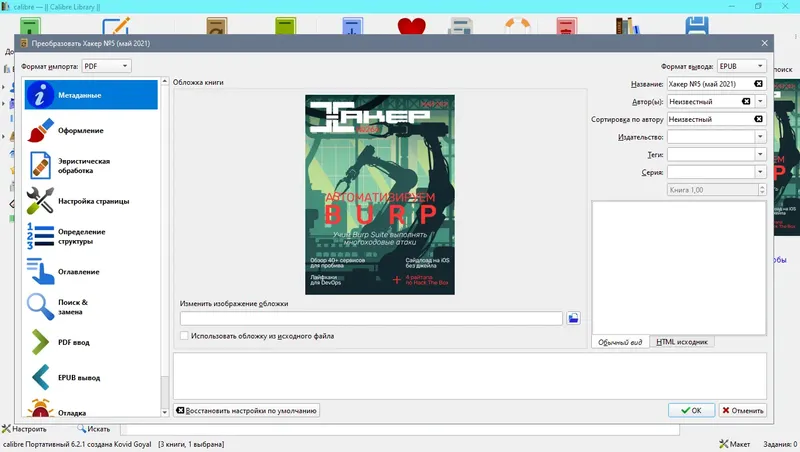Viewport: 800px width, 452px height.
Task: Clear the Сортировка по автору field
Action: coord(759,119)
